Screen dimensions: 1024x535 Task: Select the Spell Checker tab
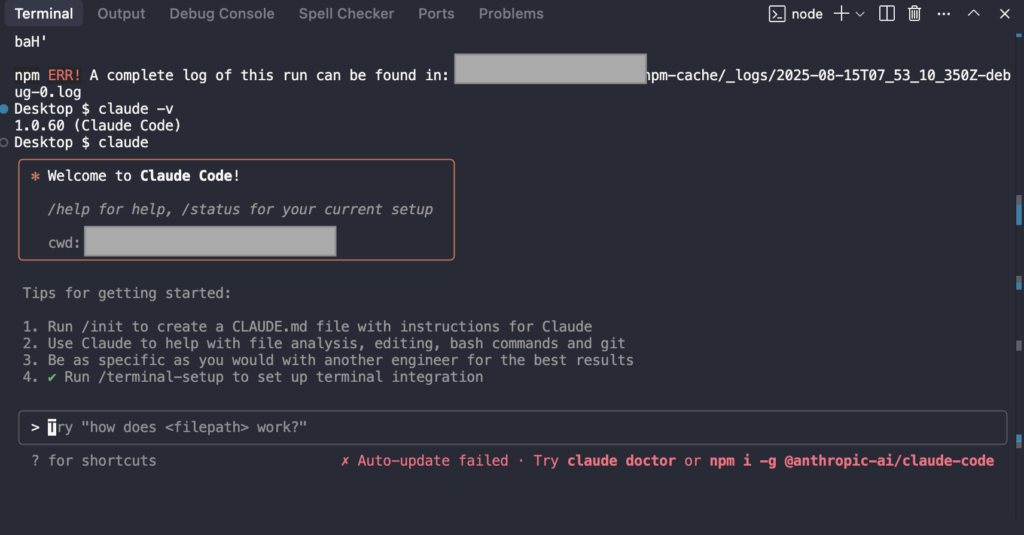pyautogui.click(x=346, y=14)
